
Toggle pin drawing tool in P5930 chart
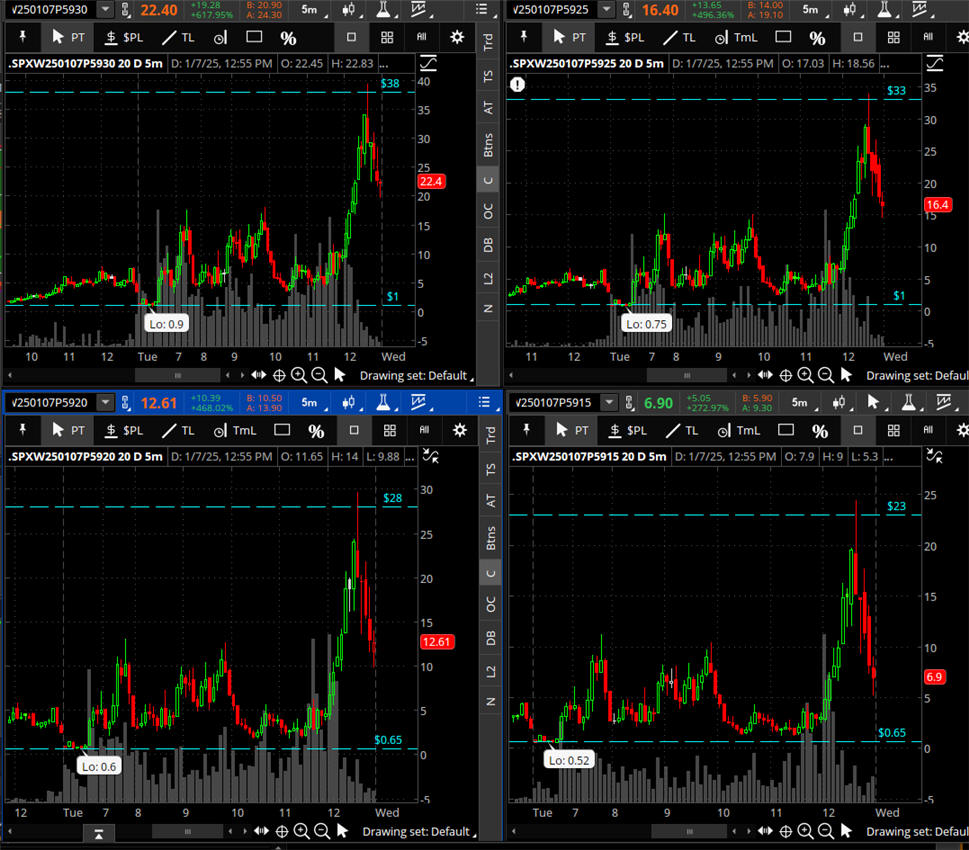[x=22, y=37]
